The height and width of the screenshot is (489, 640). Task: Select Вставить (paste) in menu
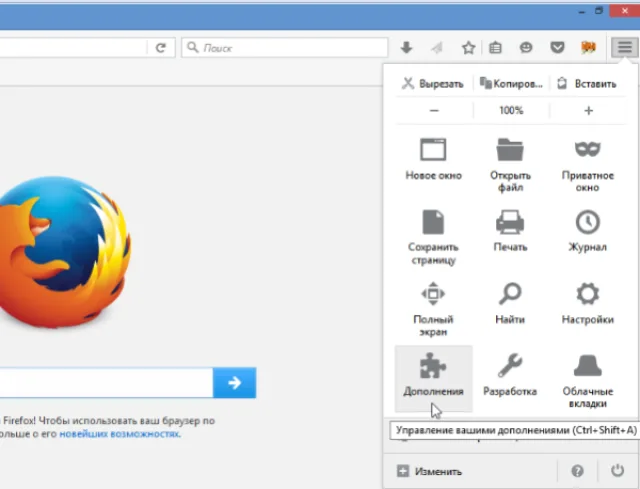(587, 84)
